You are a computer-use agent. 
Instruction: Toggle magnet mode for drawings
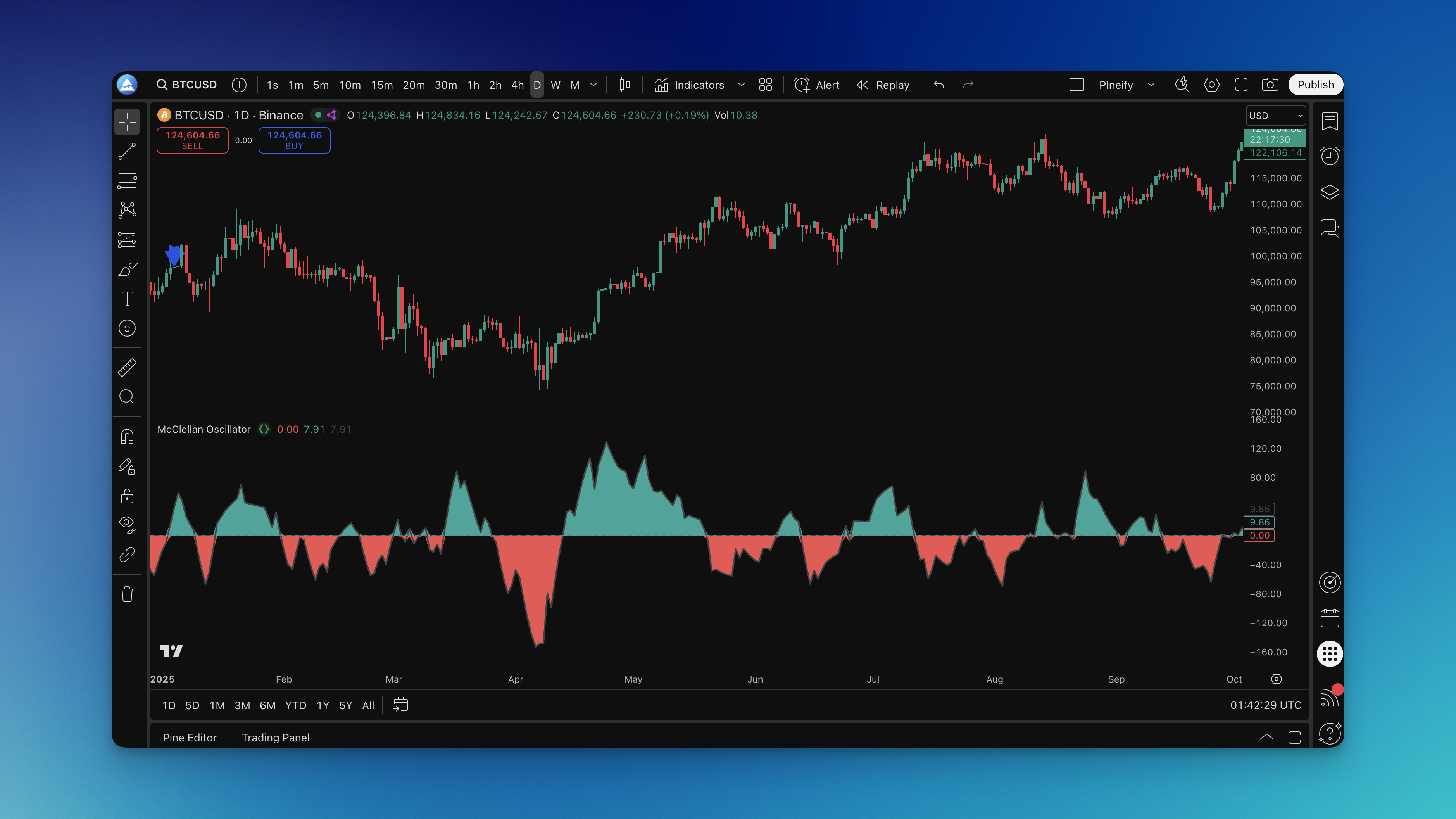click(x=127, y=437)
